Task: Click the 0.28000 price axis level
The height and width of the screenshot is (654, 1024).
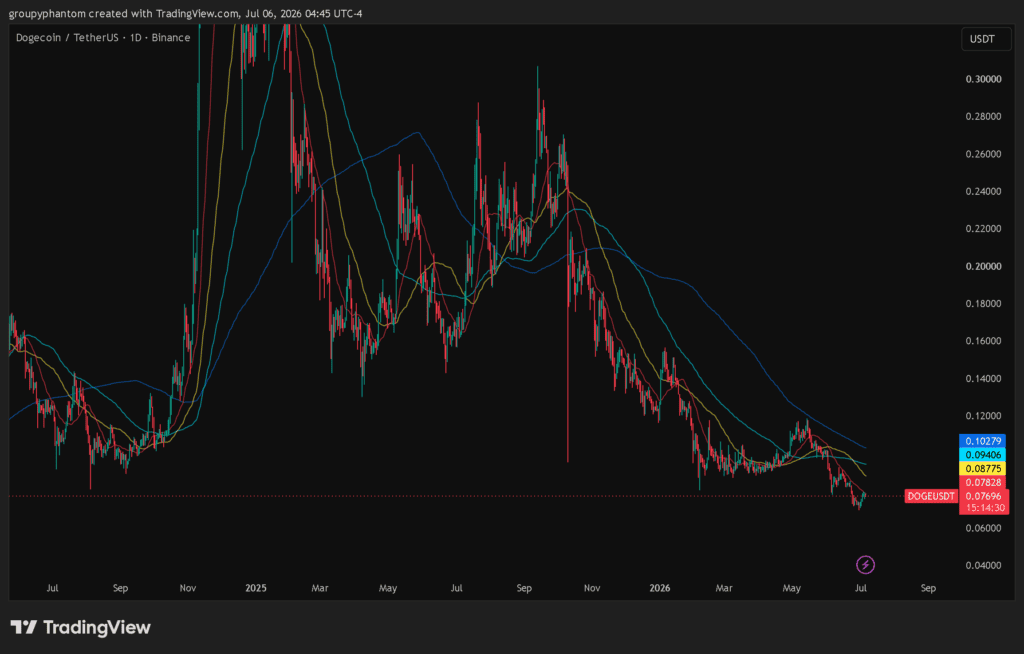Action: coord(984,116)
